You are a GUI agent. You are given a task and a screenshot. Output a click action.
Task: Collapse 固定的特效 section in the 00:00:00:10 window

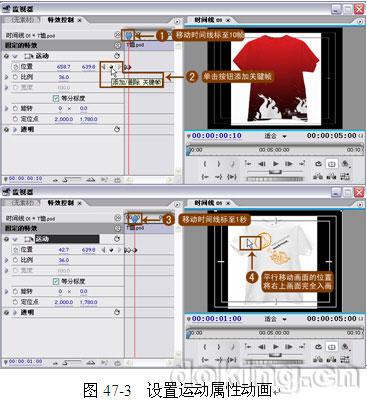coord(118,45)
